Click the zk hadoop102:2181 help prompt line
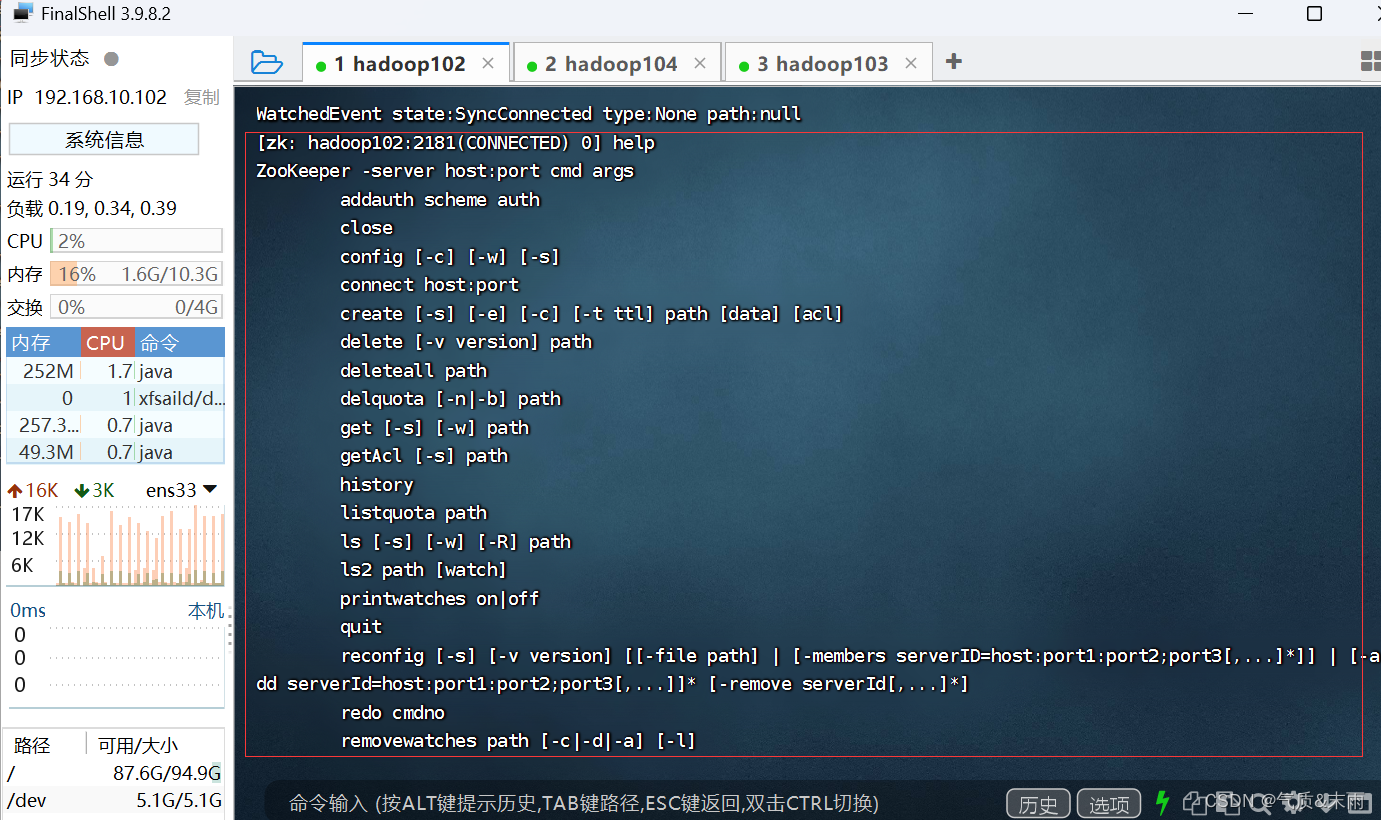Viewport: 1381px width, 820px height. point(456,142)
